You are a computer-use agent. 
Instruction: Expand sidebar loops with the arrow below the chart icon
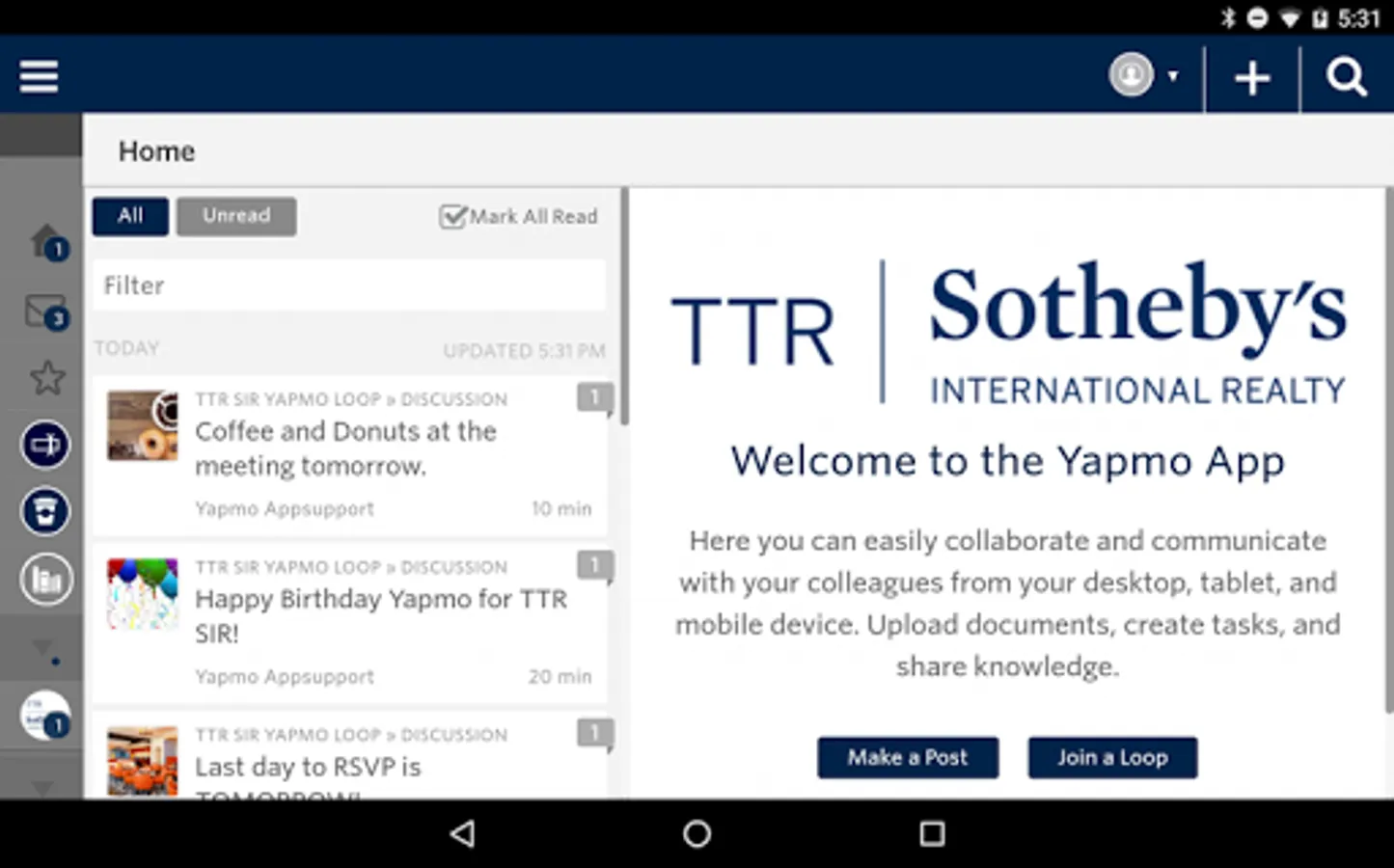(x=44, y=649)
